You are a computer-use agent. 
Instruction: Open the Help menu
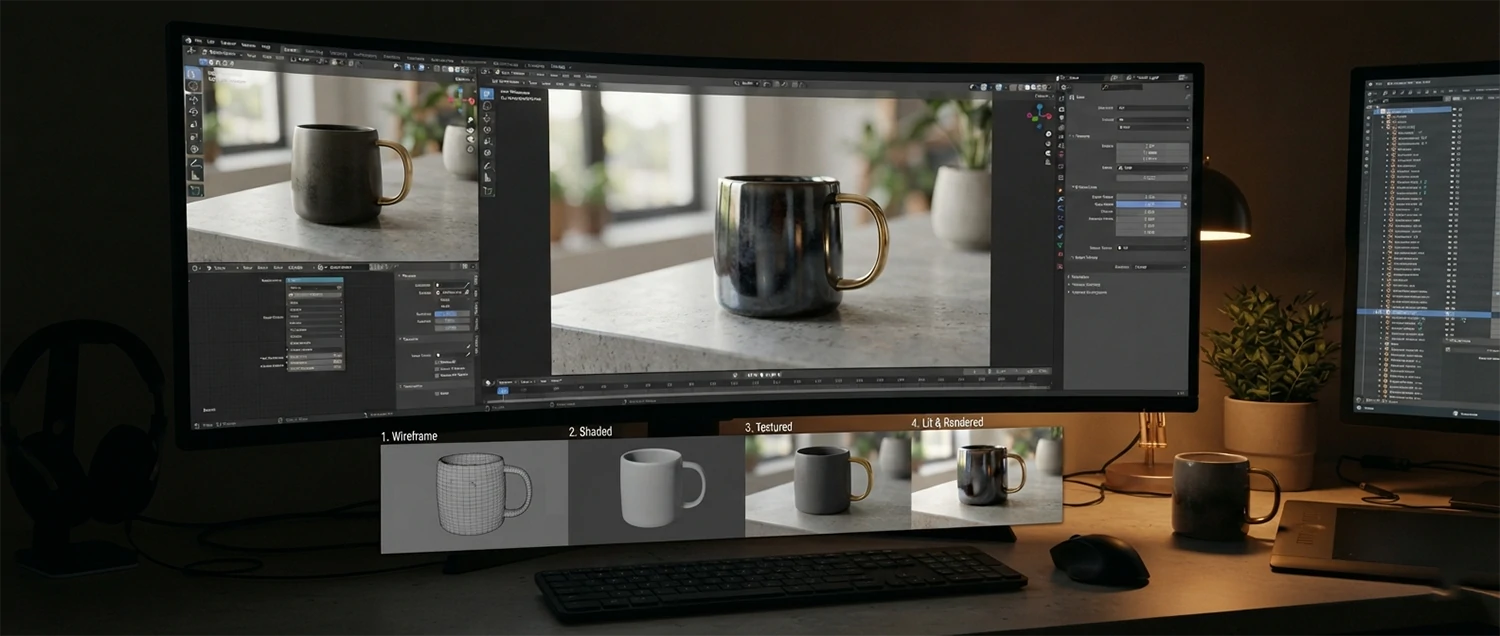266,47
